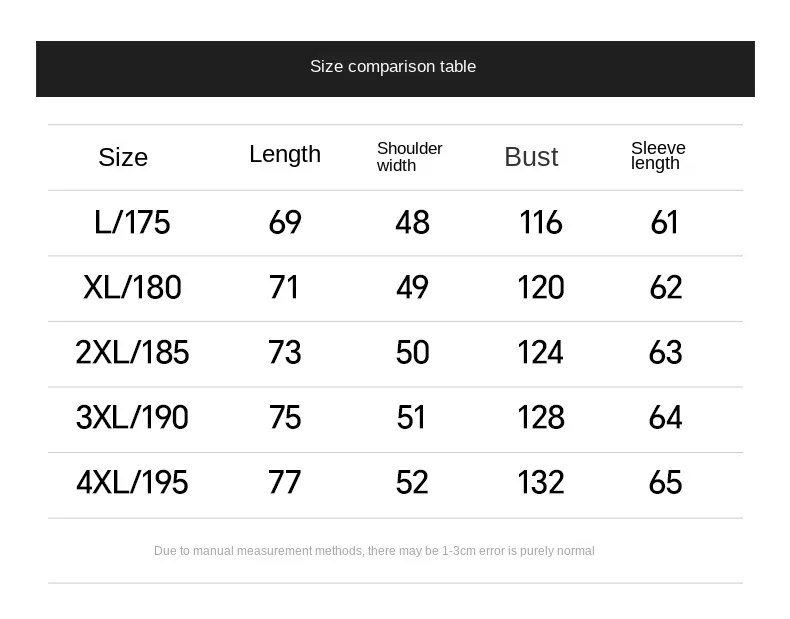Click the shoulder width value 50

point(412,353)
